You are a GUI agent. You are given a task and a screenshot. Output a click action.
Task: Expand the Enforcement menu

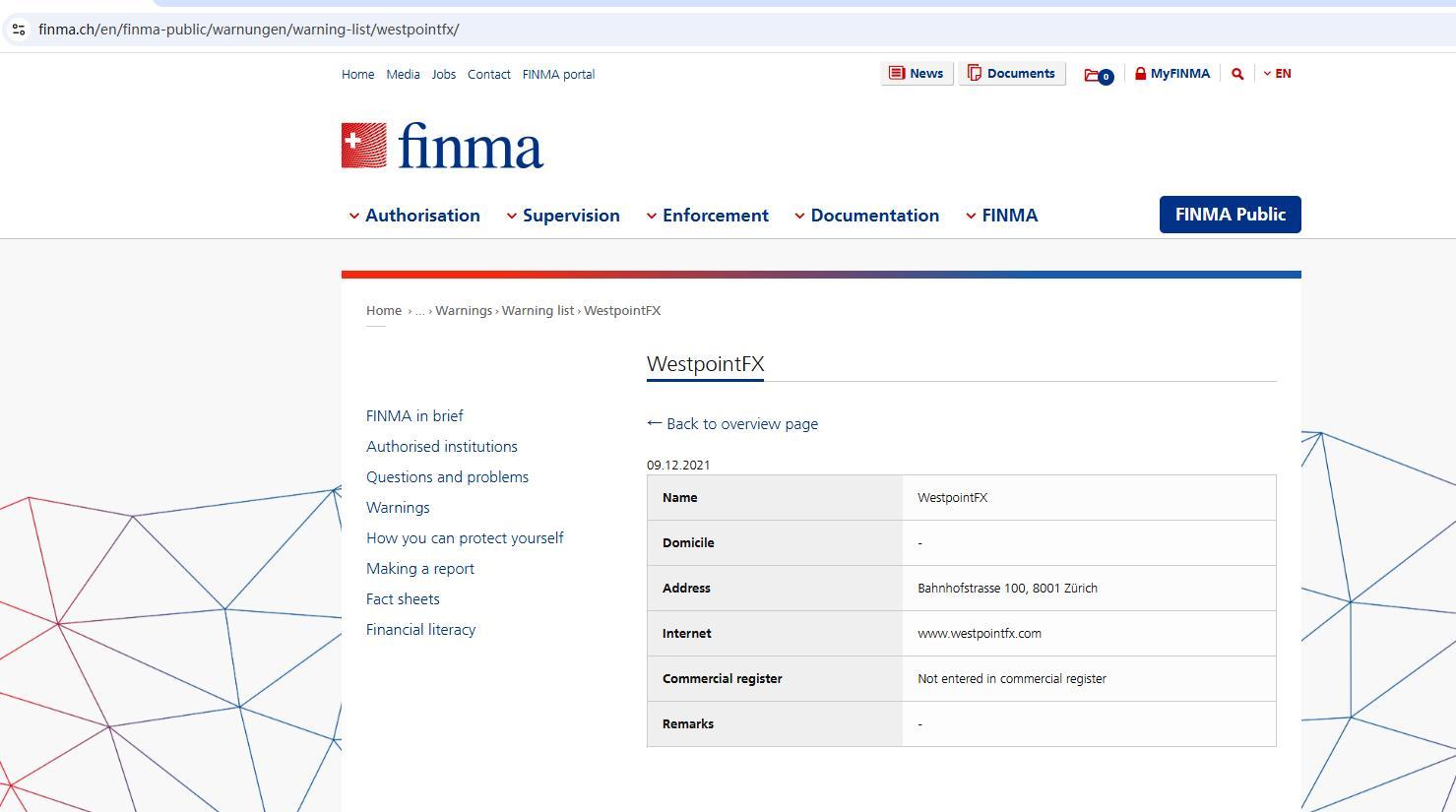[707, 216]
